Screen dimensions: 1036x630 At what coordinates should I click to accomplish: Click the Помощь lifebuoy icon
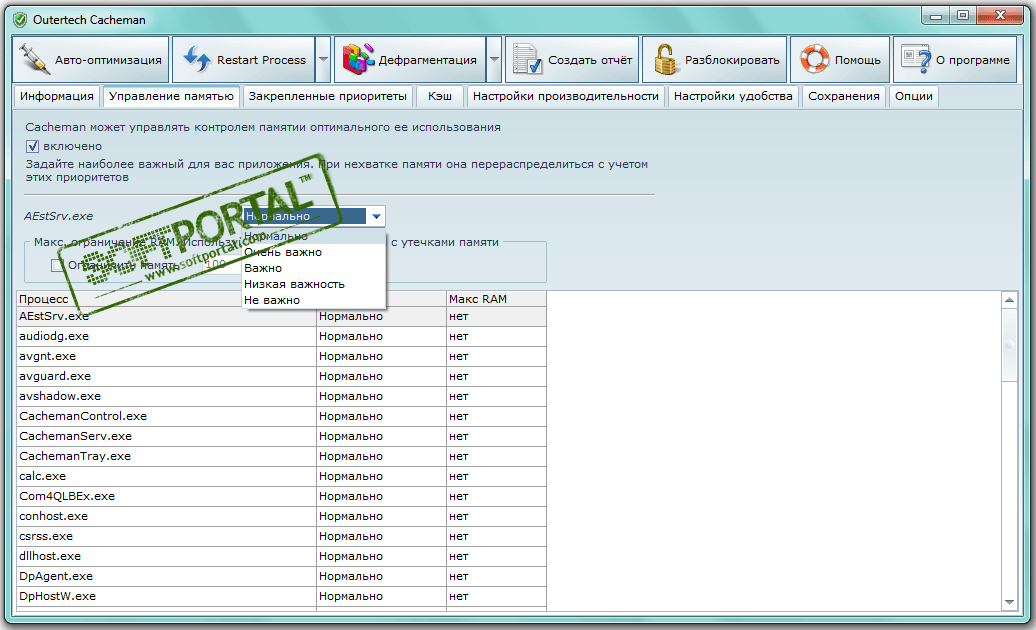coord(815,59)
